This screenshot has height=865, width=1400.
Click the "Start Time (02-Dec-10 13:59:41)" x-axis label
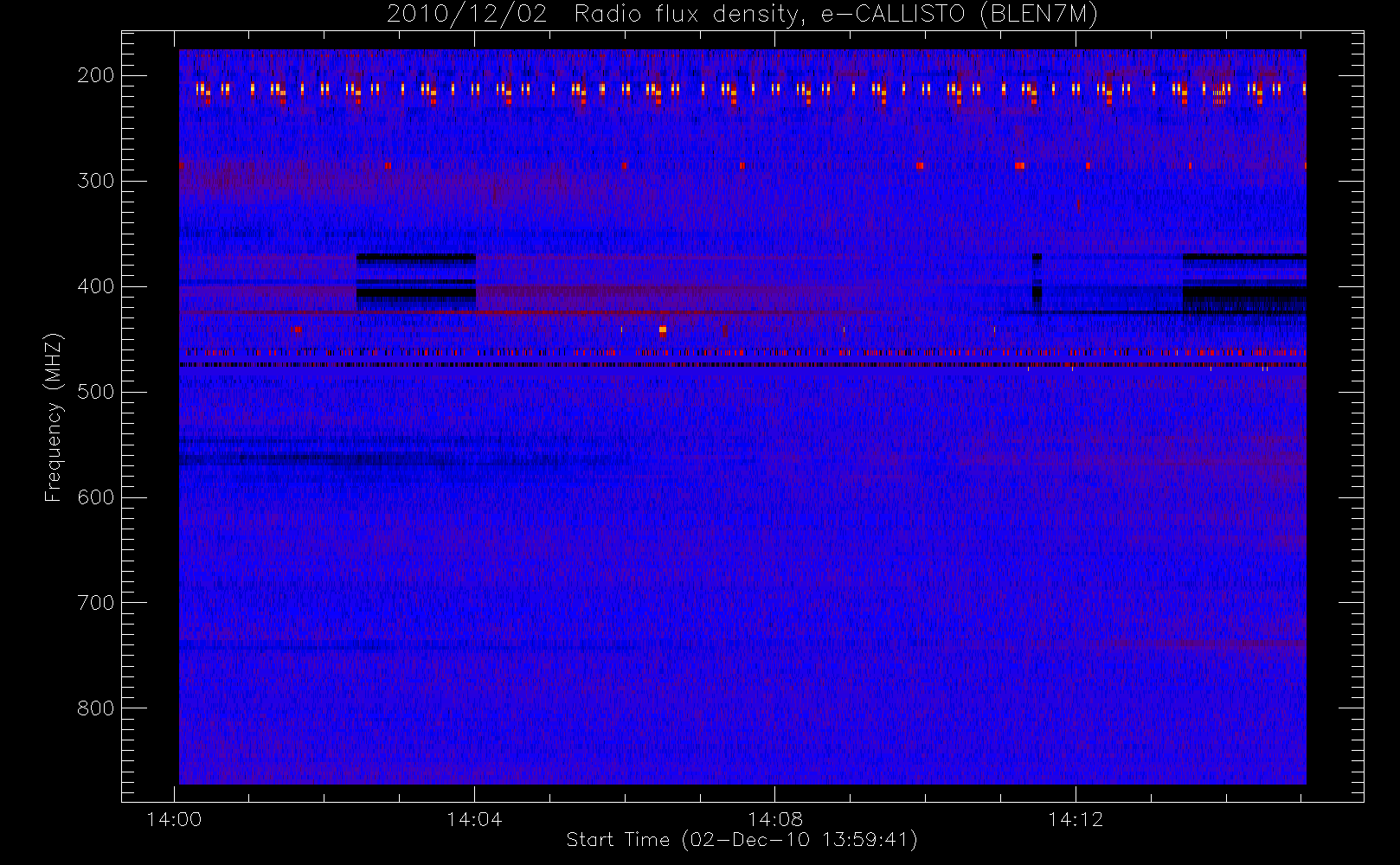[742, 840]
